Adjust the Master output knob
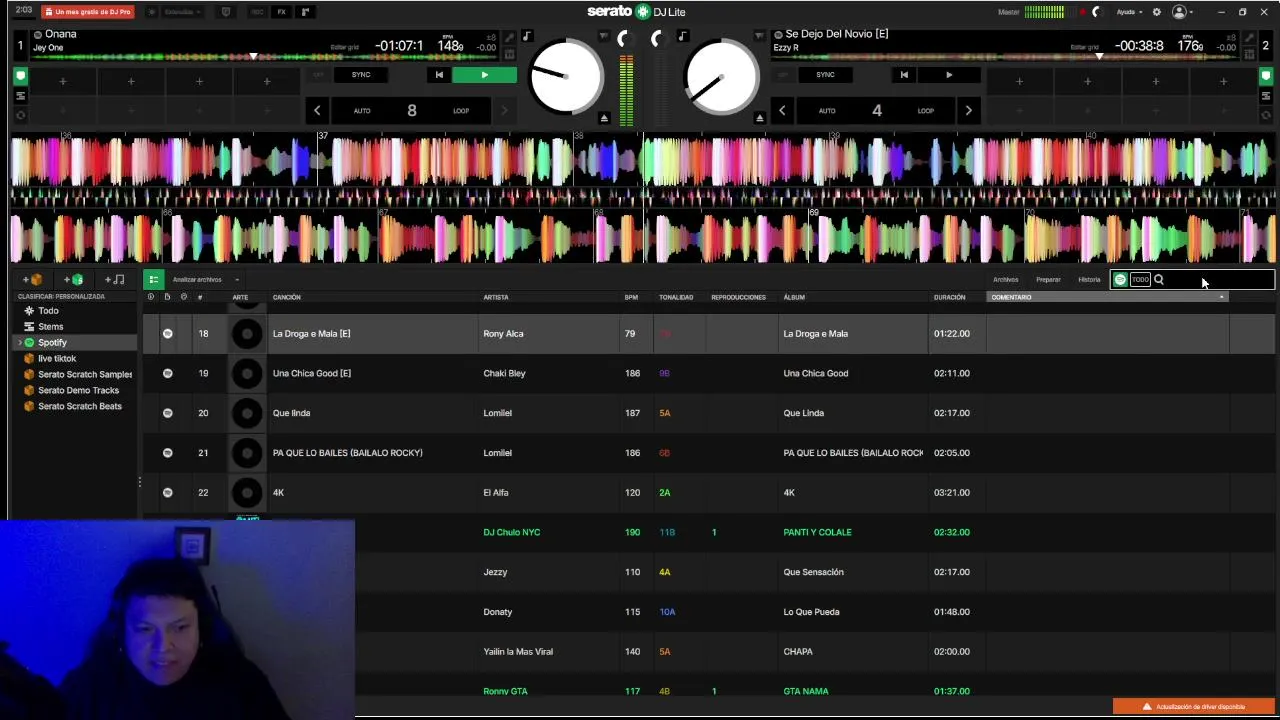 1096,12
